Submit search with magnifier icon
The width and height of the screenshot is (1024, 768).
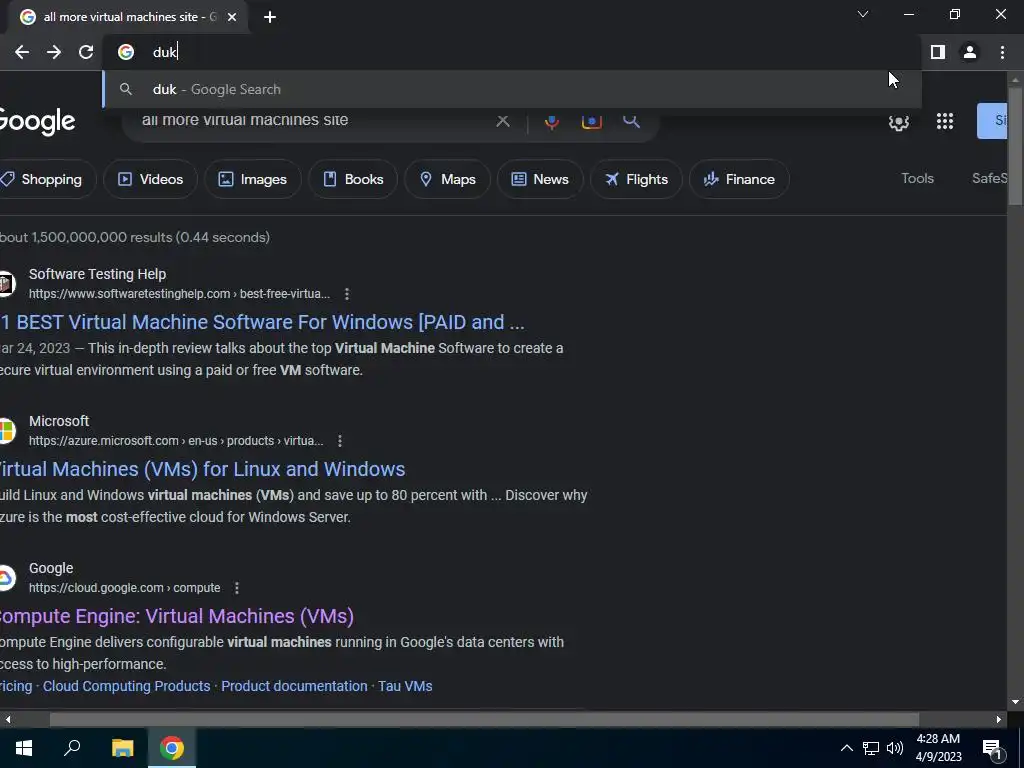631,121
